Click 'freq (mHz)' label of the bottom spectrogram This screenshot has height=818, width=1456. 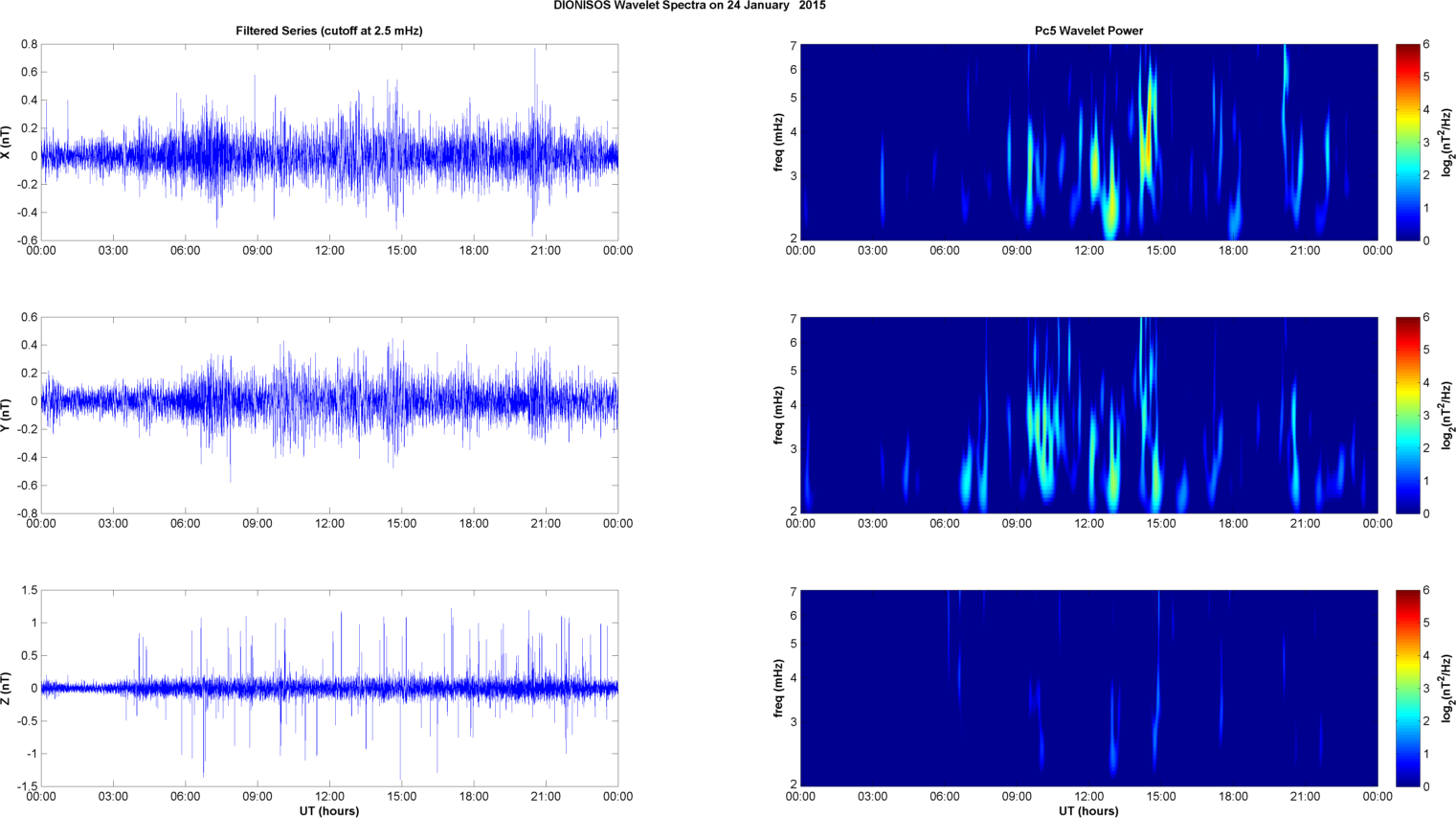pyautogui.click(x=779, y=688)
